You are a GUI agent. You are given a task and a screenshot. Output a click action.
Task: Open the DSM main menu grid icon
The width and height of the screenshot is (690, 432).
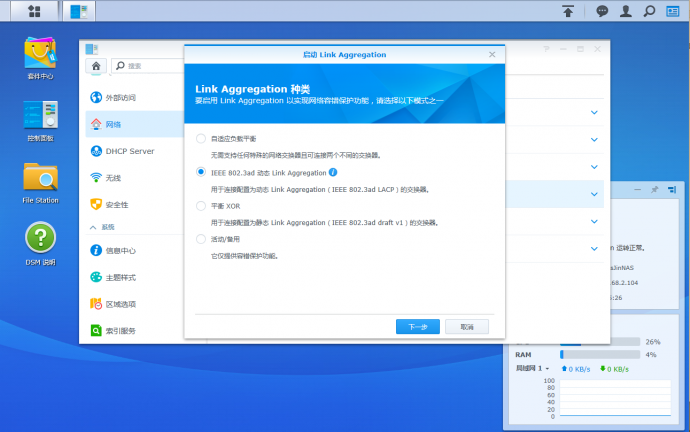click(x=34, y=11)
